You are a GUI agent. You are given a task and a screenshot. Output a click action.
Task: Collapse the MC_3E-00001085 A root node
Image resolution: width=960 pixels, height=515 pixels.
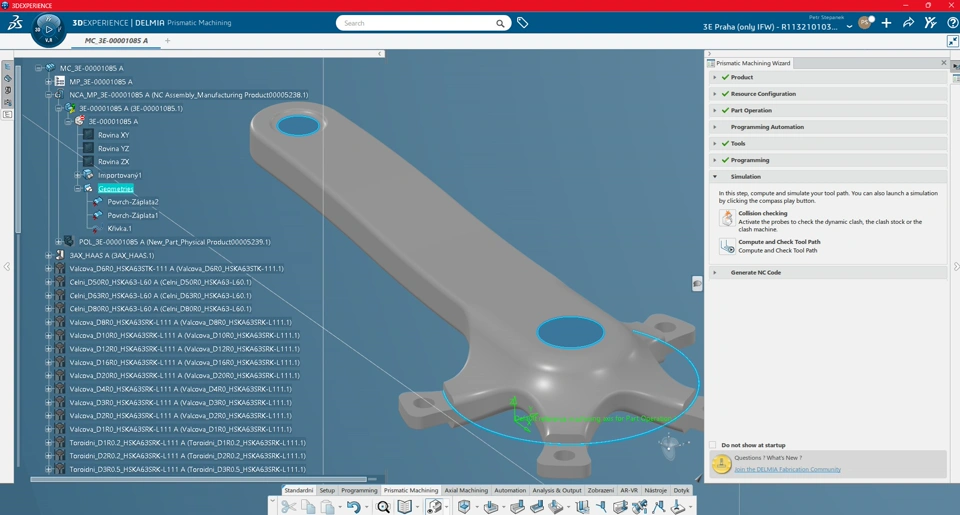click(x=39, y=68)
